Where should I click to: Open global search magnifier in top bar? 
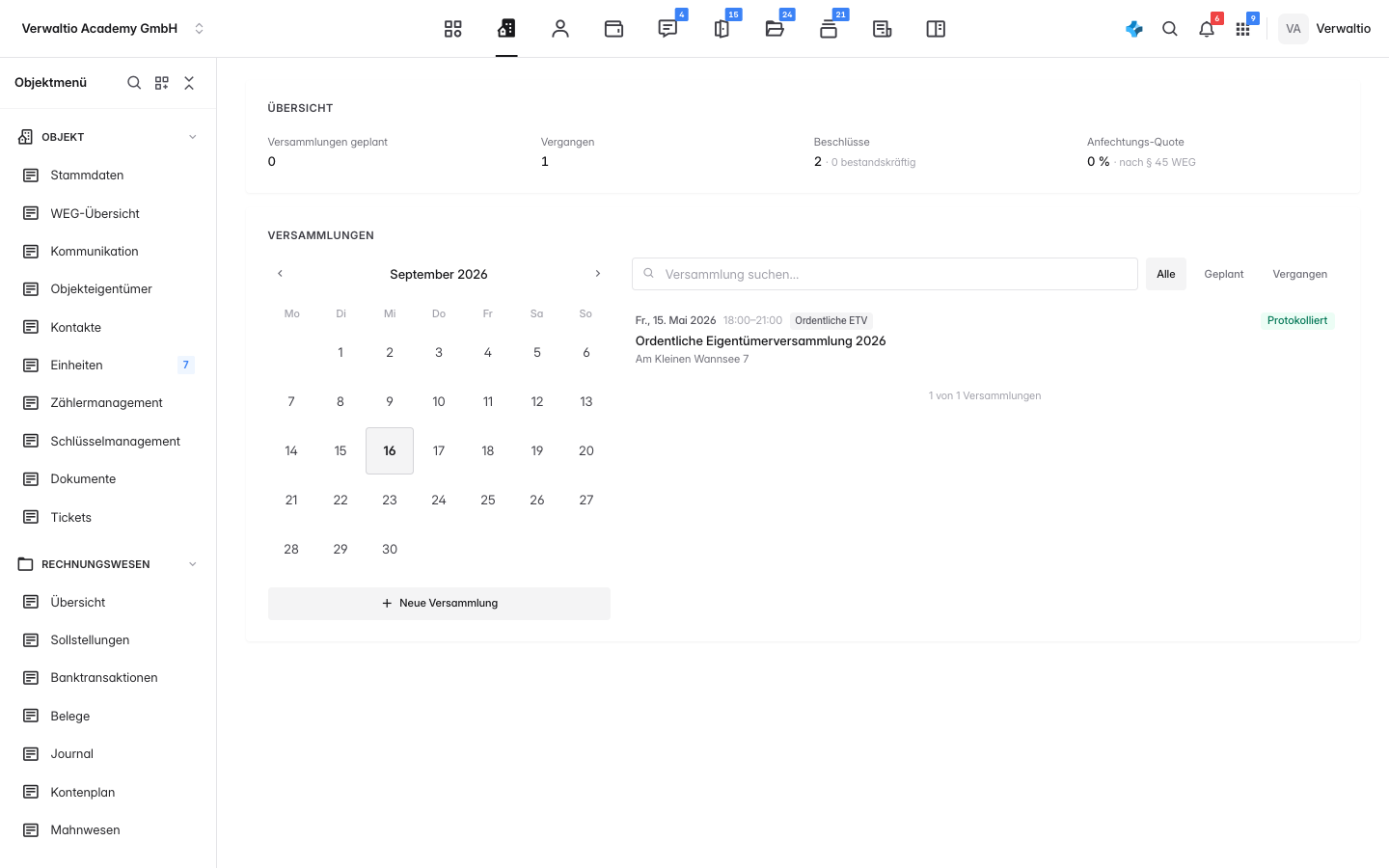click(x=1170, y=29)
